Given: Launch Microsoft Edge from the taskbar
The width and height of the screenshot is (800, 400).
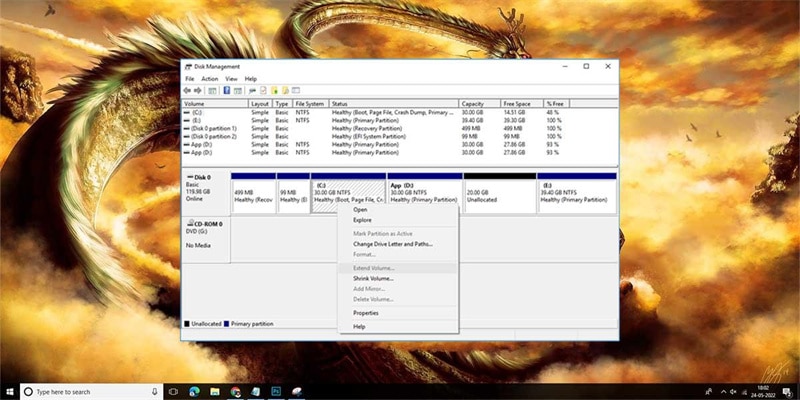Looking at the screenshot, I should tap(194, 392).
